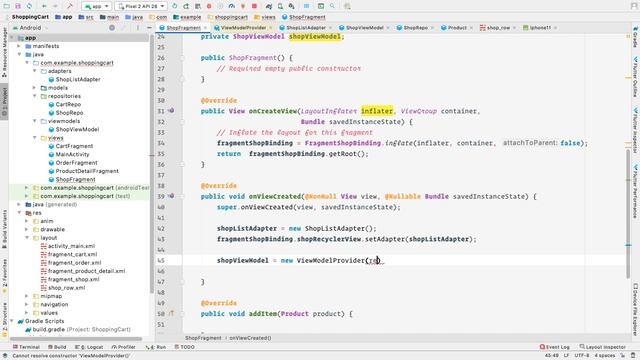Click the red Debug bug icon
The width and height of the screenshot is (640, 360).
coord(209,6)
